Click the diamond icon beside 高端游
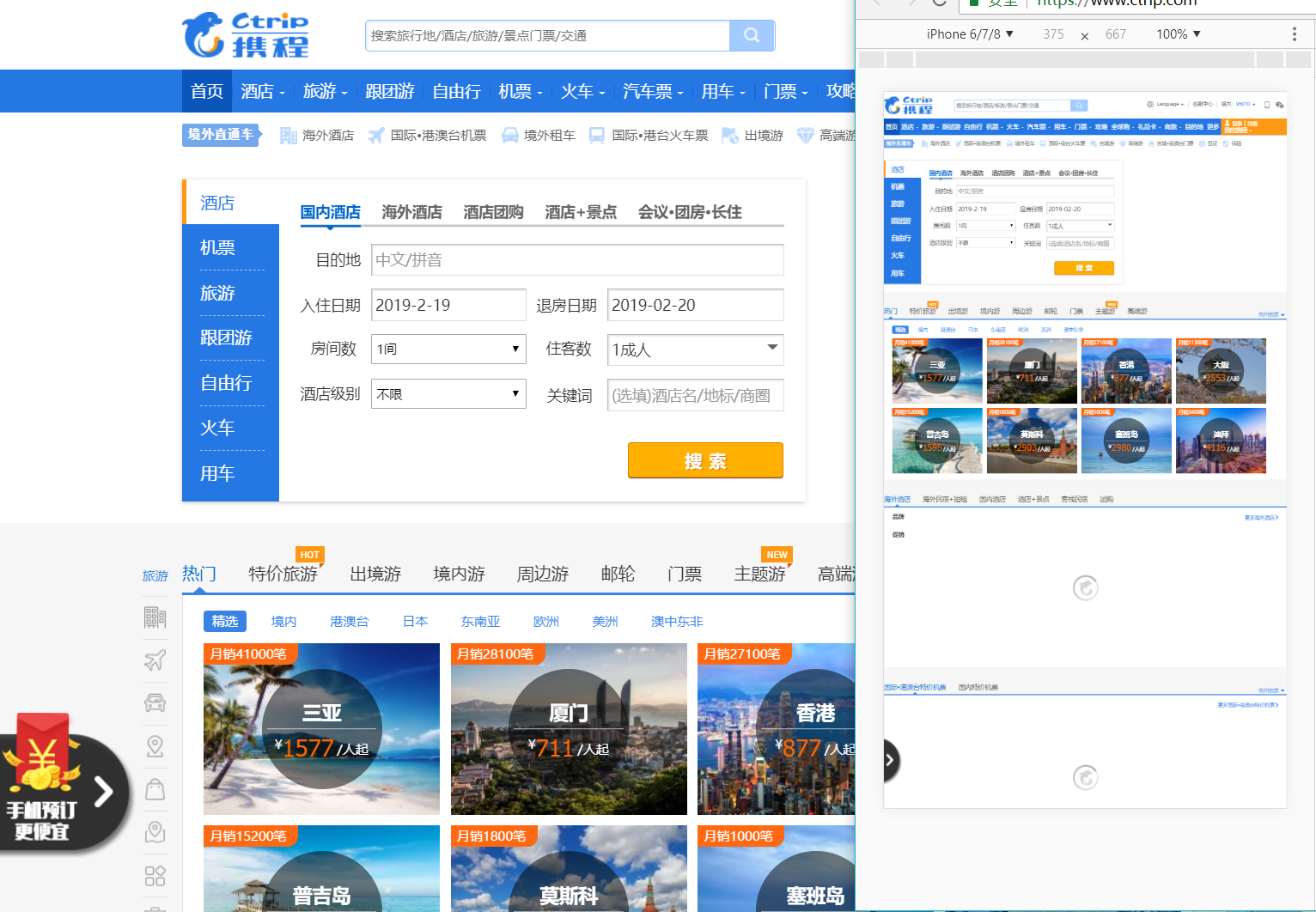 tap(806, 136)
